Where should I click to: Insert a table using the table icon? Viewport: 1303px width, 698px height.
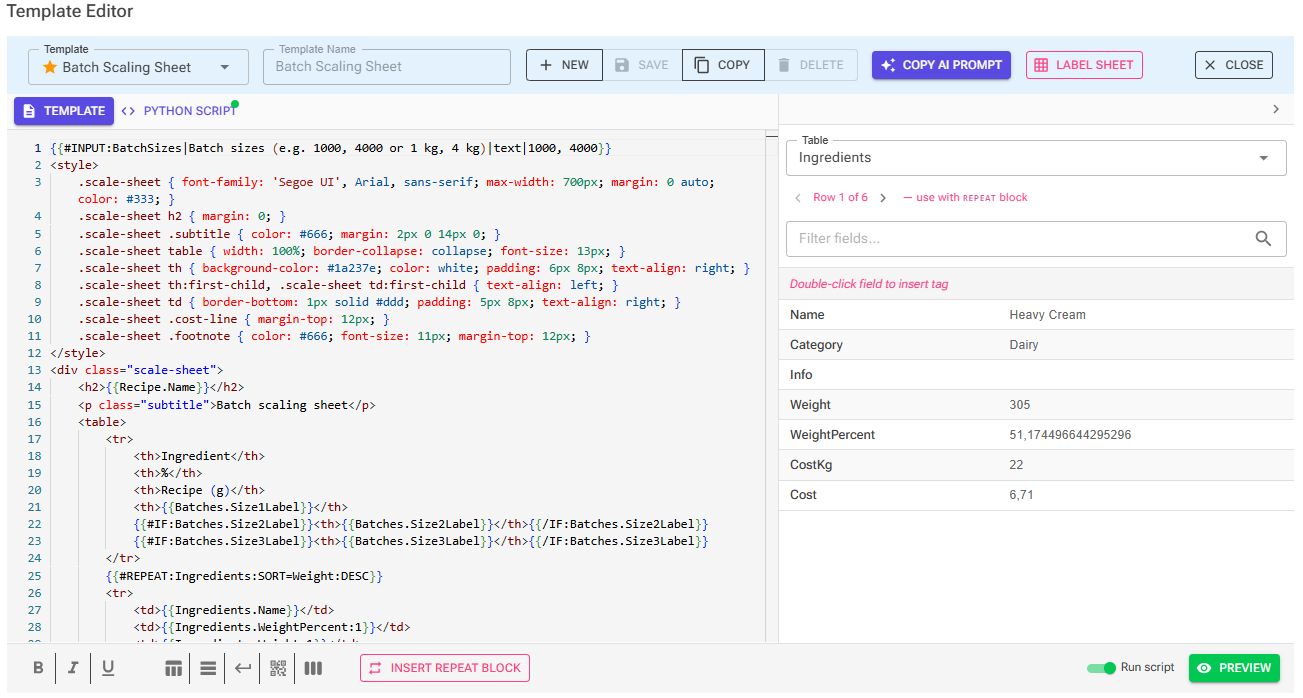coord(173,668)
